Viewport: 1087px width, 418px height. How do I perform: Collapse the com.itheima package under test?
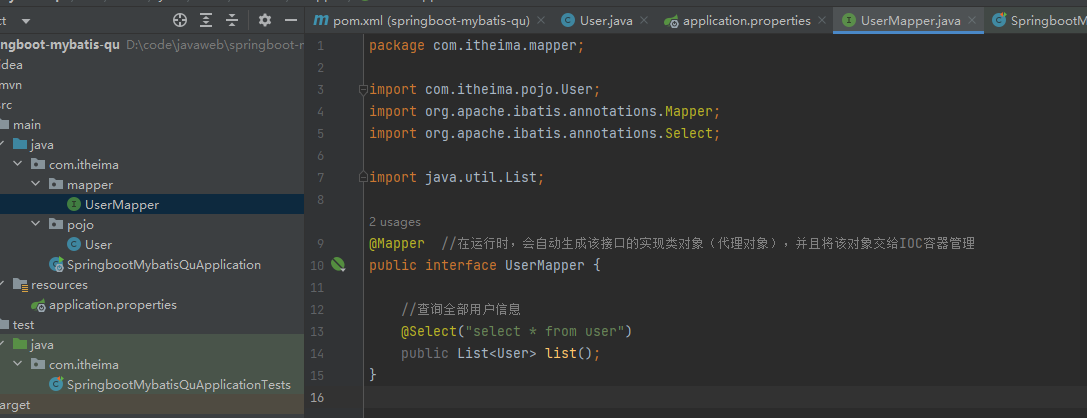click(18, 365)
